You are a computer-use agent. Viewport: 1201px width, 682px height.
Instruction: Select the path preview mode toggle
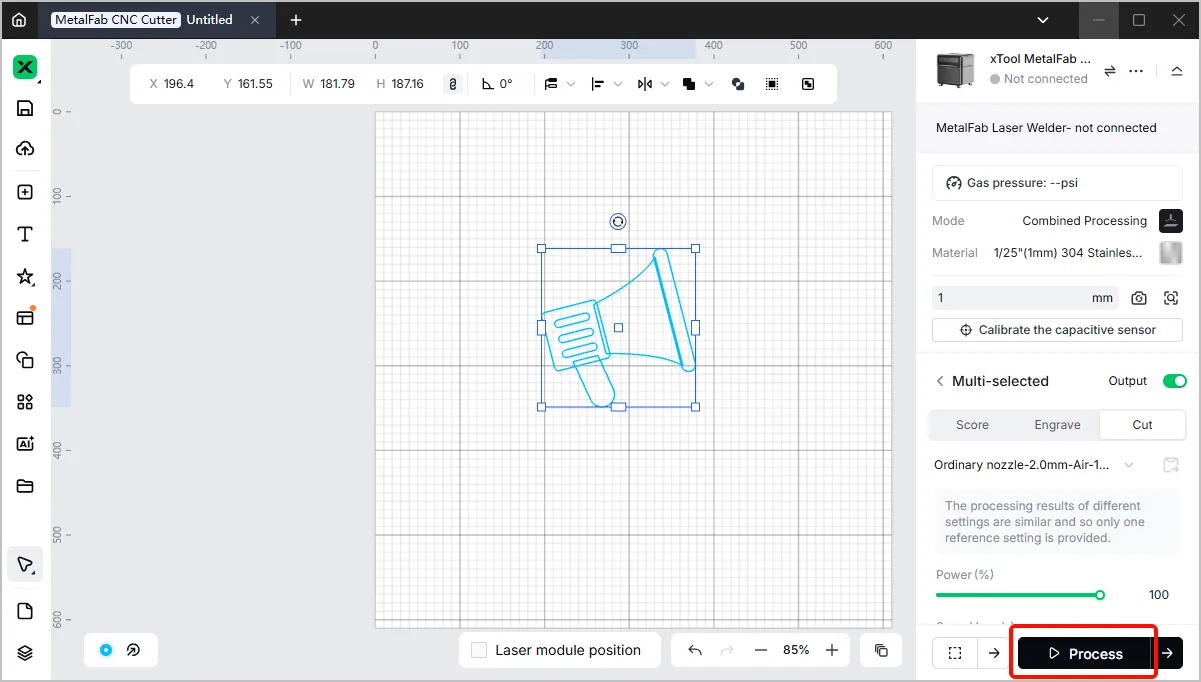pyautogui.click(x=133, y=650)
